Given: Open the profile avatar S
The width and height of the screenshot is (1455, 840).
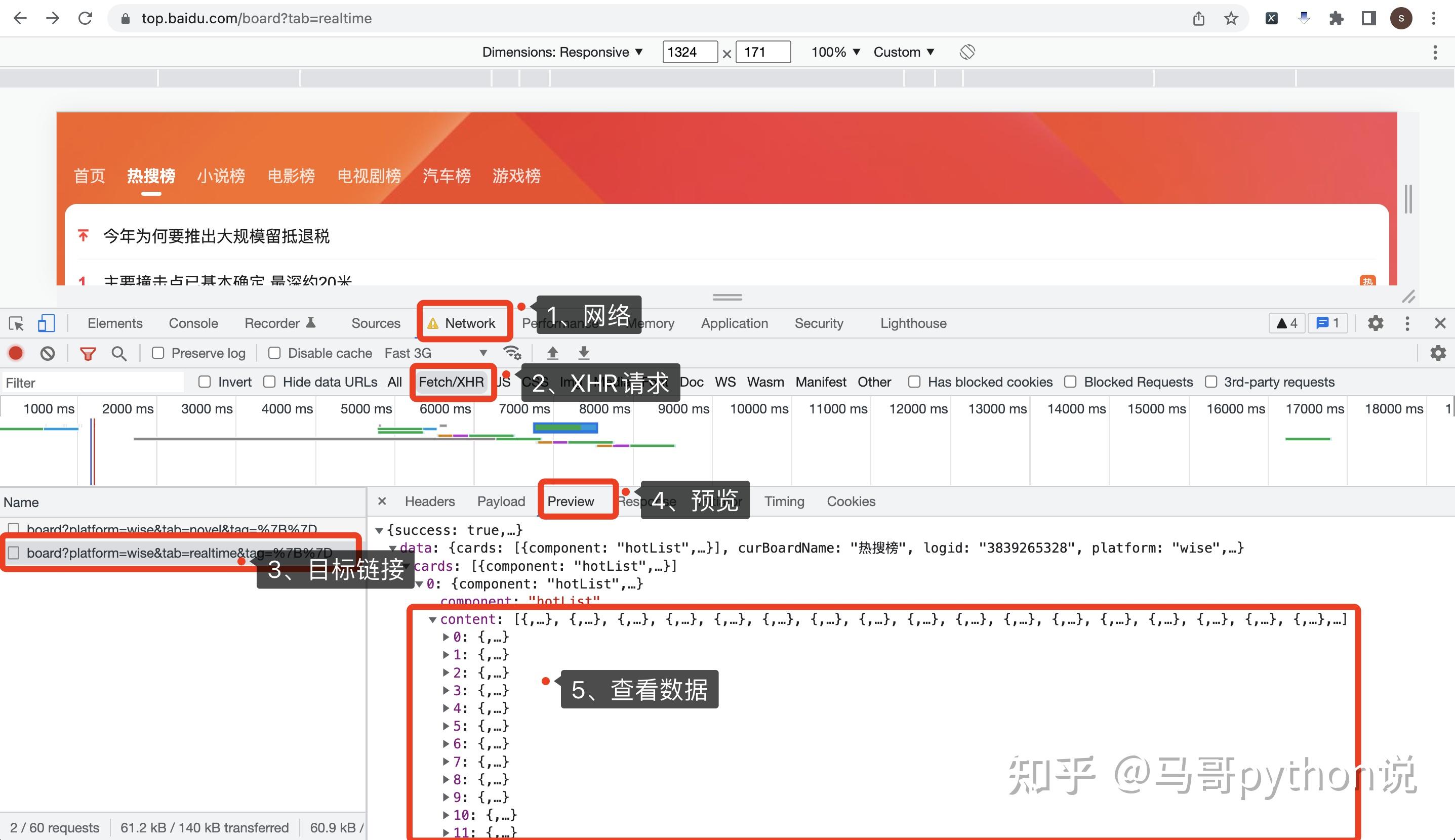Looking at the screenshot, I should (x=1401, y=18).
